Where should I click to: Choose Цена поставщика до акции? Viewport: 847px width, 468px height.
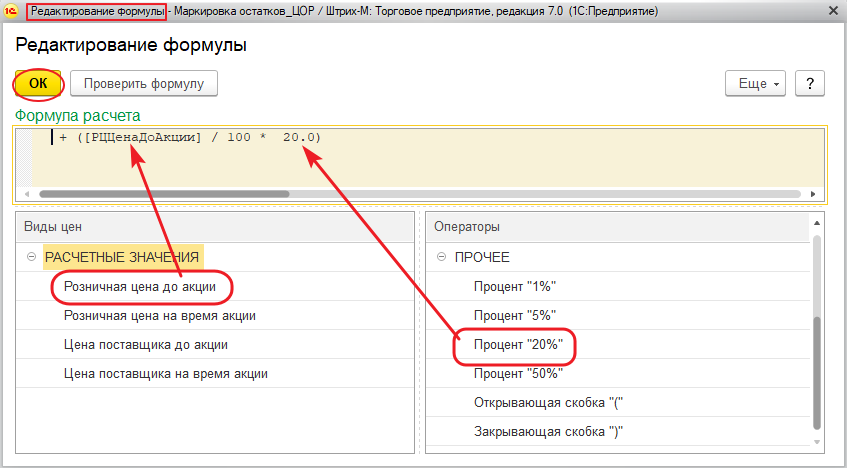click(146, 344)
